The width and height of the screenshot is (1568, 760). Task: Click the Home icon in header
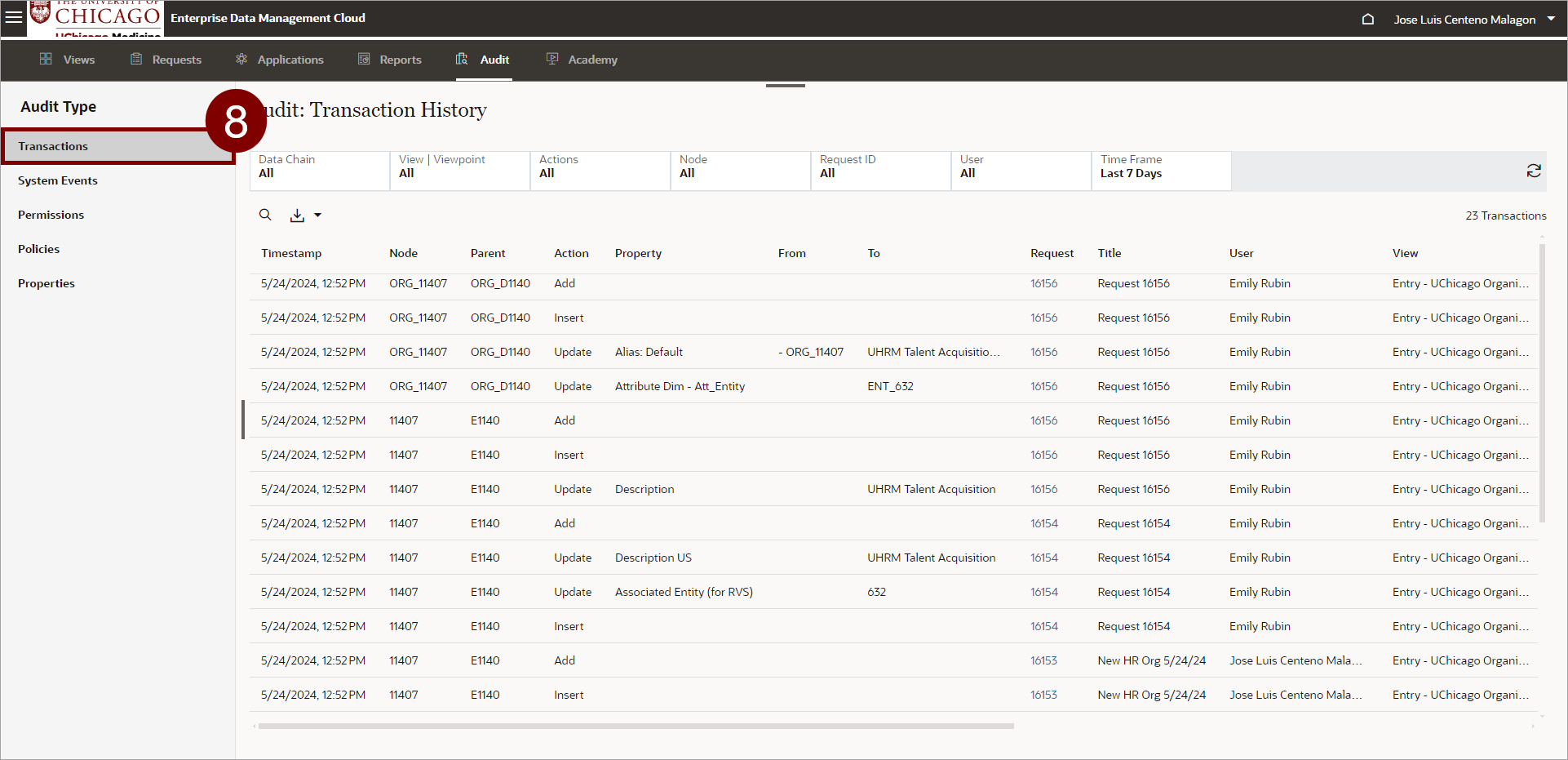point(1368,19)
